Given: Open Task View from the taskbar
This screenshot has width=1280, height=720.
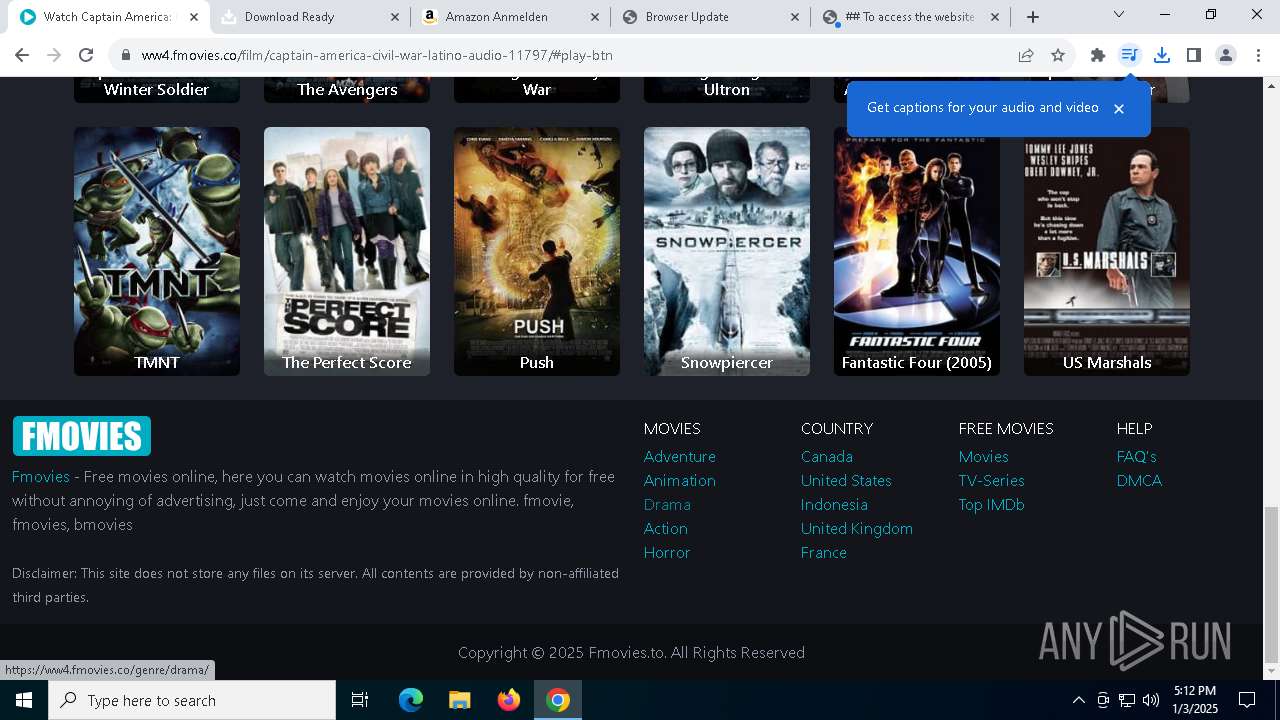Looking at the screenshot, I should 360,700.
